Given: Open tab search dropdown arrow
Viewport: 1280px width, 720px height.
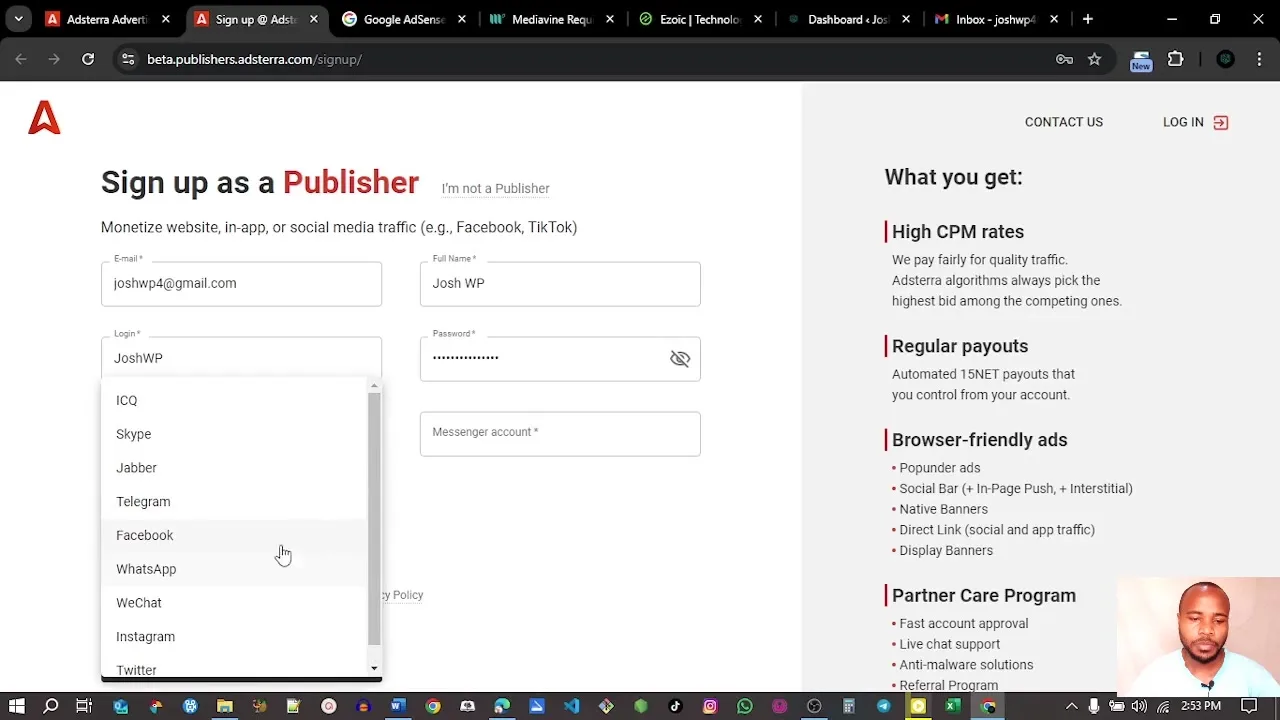Looking at the screenshot, I should pyautogui.click(x=18, y=19).
